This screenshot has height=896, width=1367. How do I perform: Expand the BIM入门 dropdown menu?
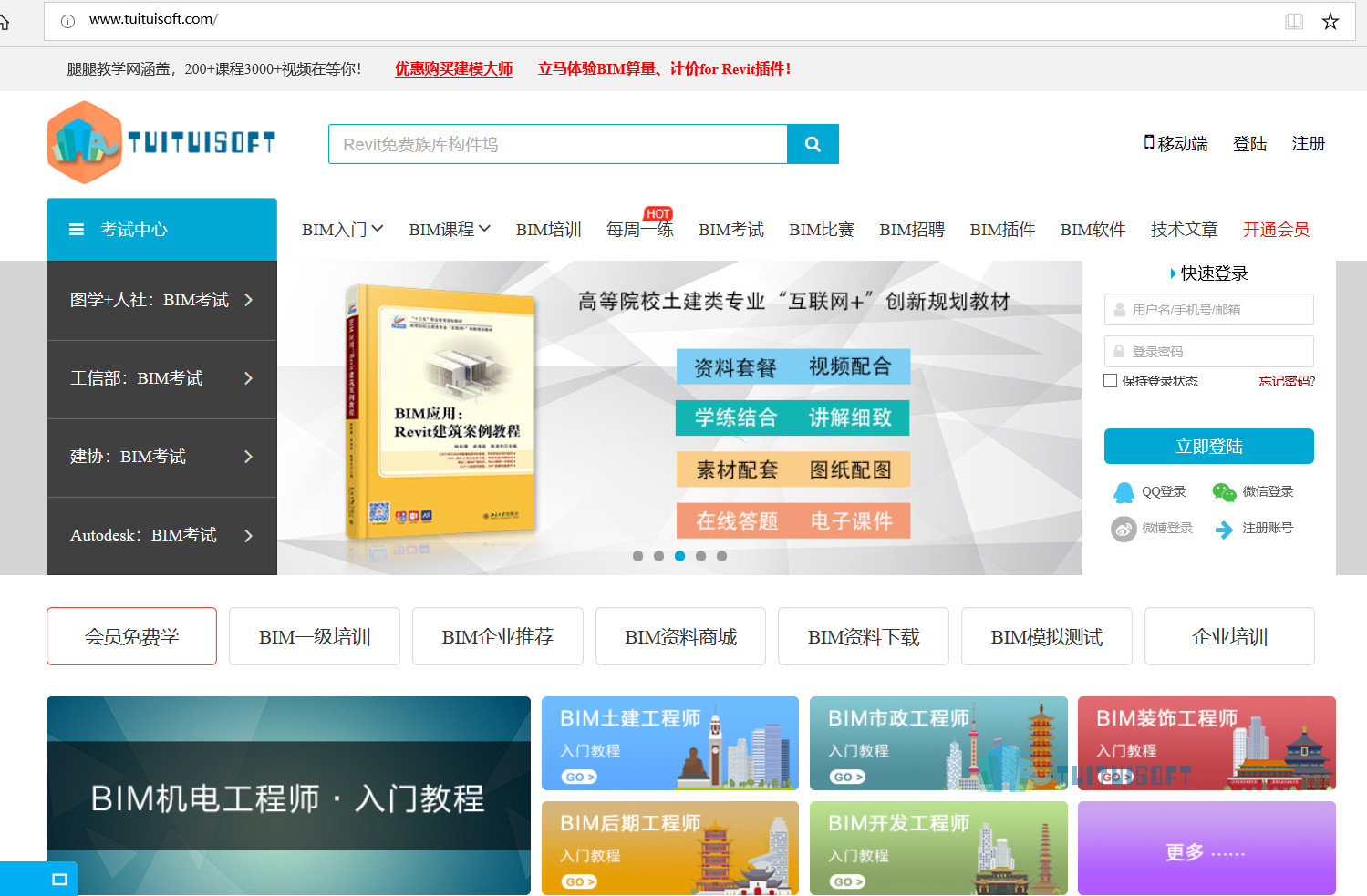pyautogui.click(x=343, y=230)
